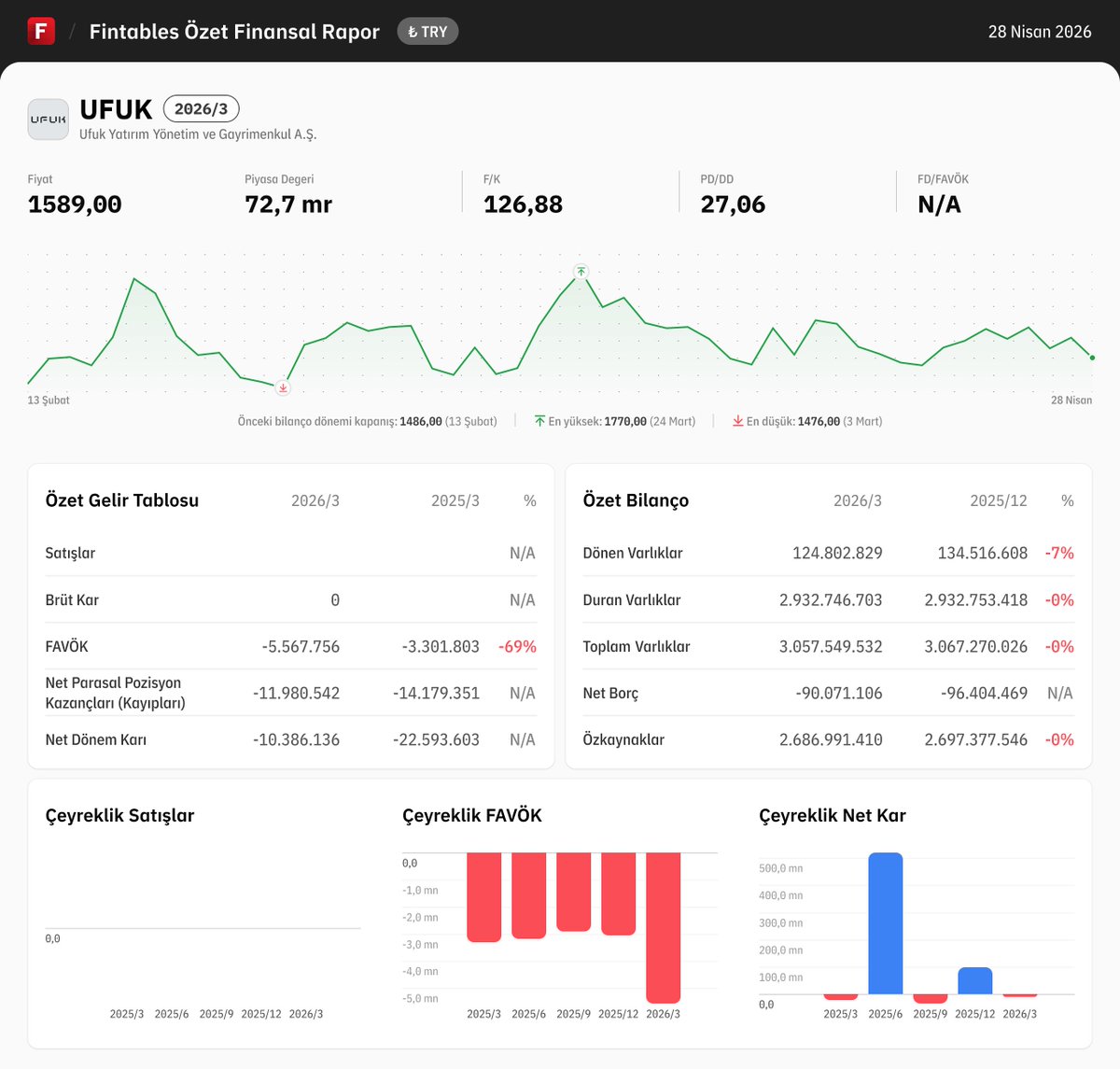Click Net Dönem Karı value -10.386.136
Screen dimensions: 1120x1069
click(x=297, y=739)
